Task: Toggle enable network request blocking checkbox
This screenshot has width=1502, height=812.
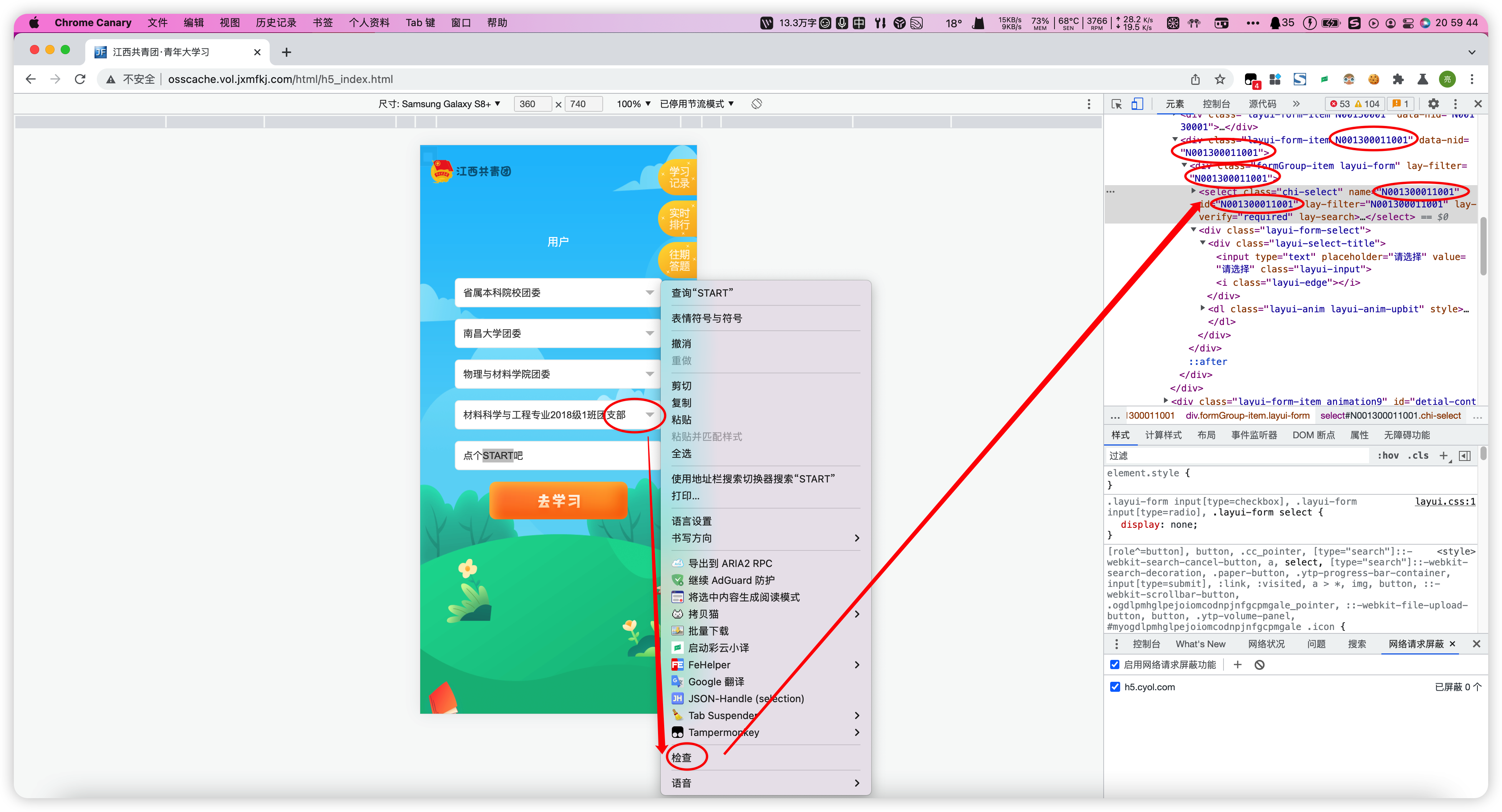Action: pyautogui.click(x=1115, y=665)
